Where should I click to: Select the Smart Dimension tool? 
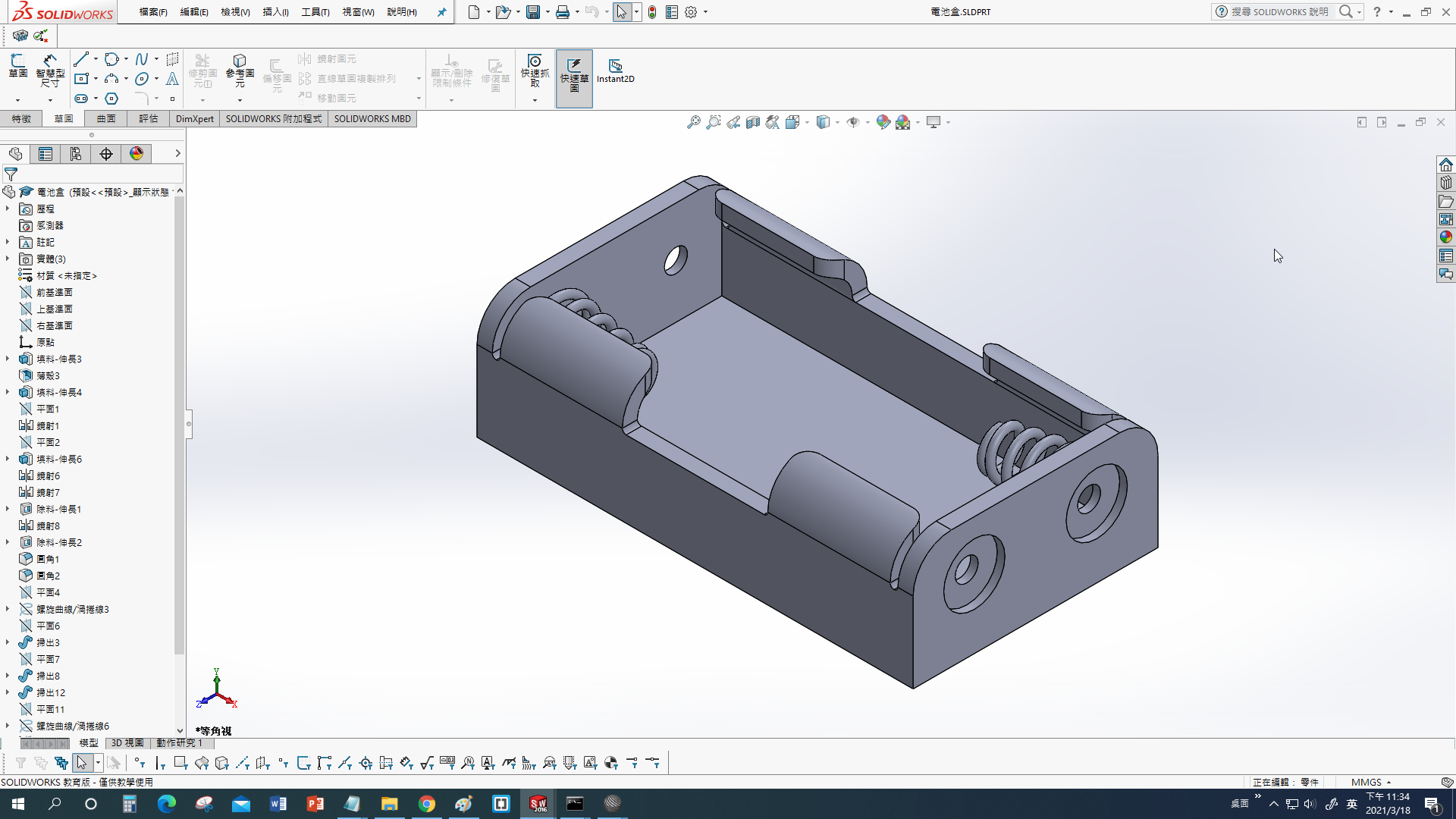click(50, 71)
